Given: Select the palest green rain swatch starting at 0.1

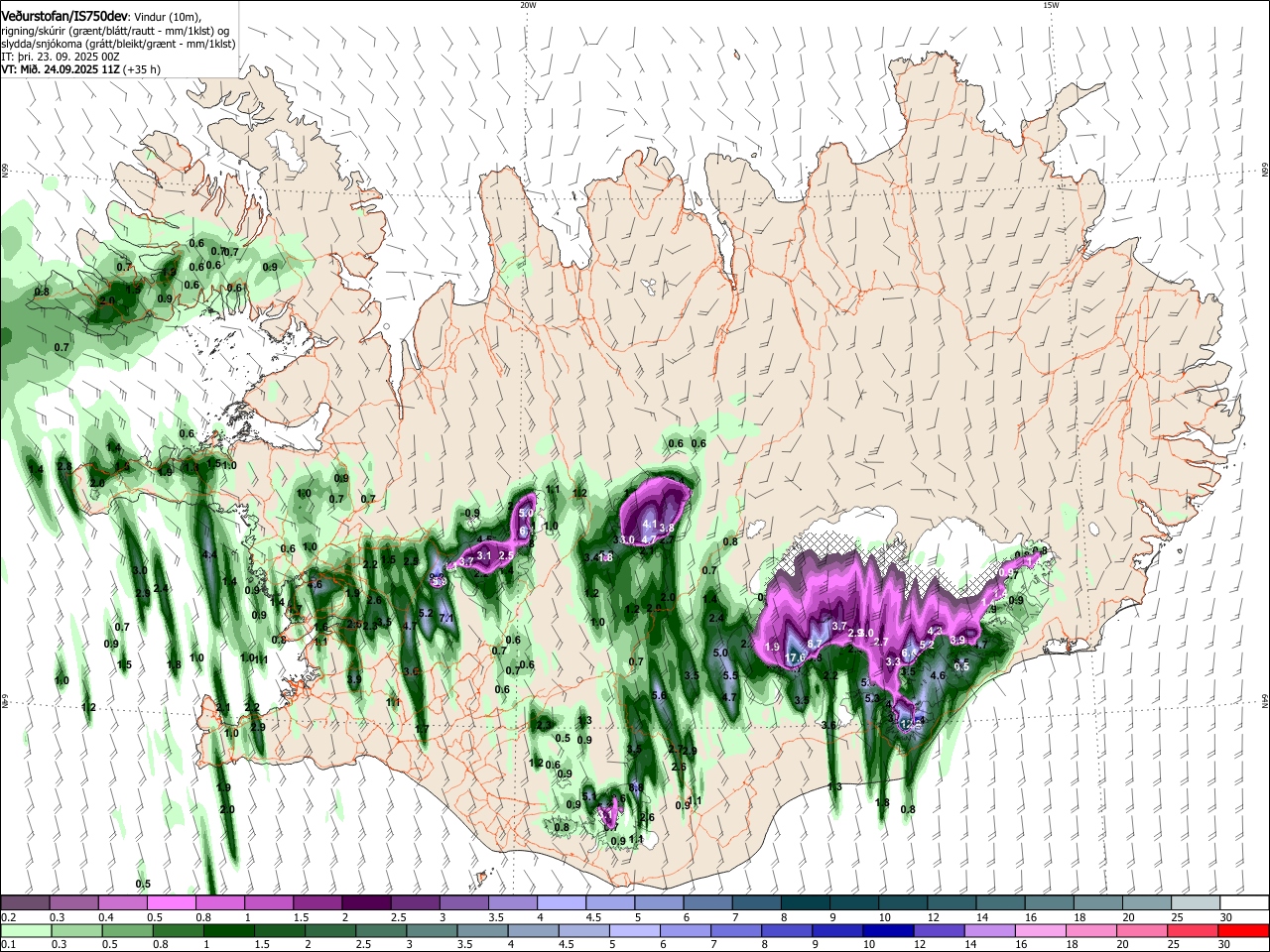Looking at the screenshot, I should (25, 930).
